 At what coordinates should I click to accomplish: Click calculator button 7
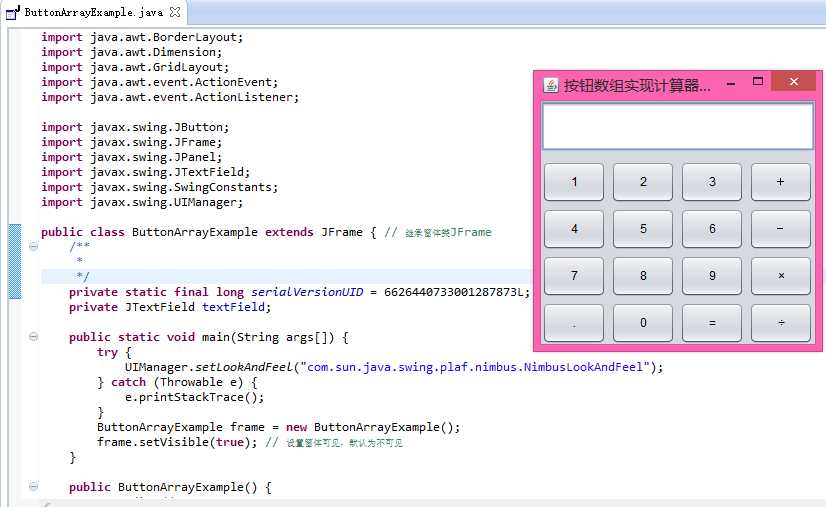[x=574, y=276]
